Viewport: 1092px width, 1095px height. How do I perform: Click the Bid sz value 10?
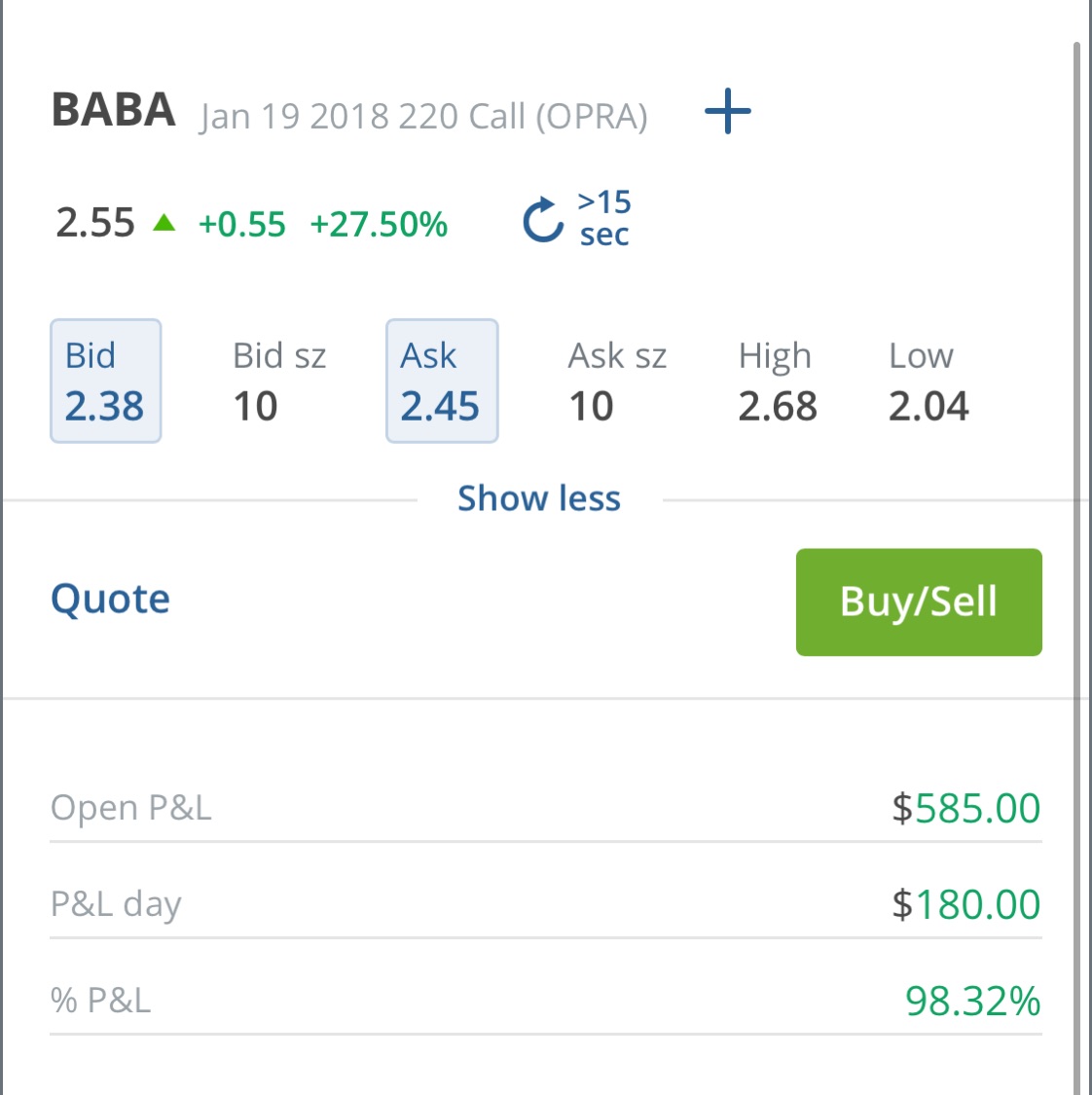point(256,407)
